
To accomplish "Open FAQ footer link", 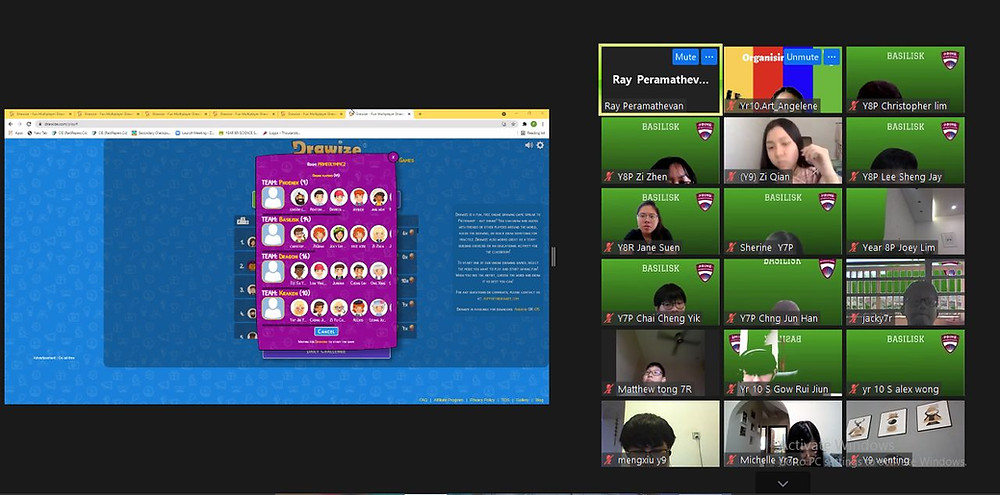I will [423, 400].
